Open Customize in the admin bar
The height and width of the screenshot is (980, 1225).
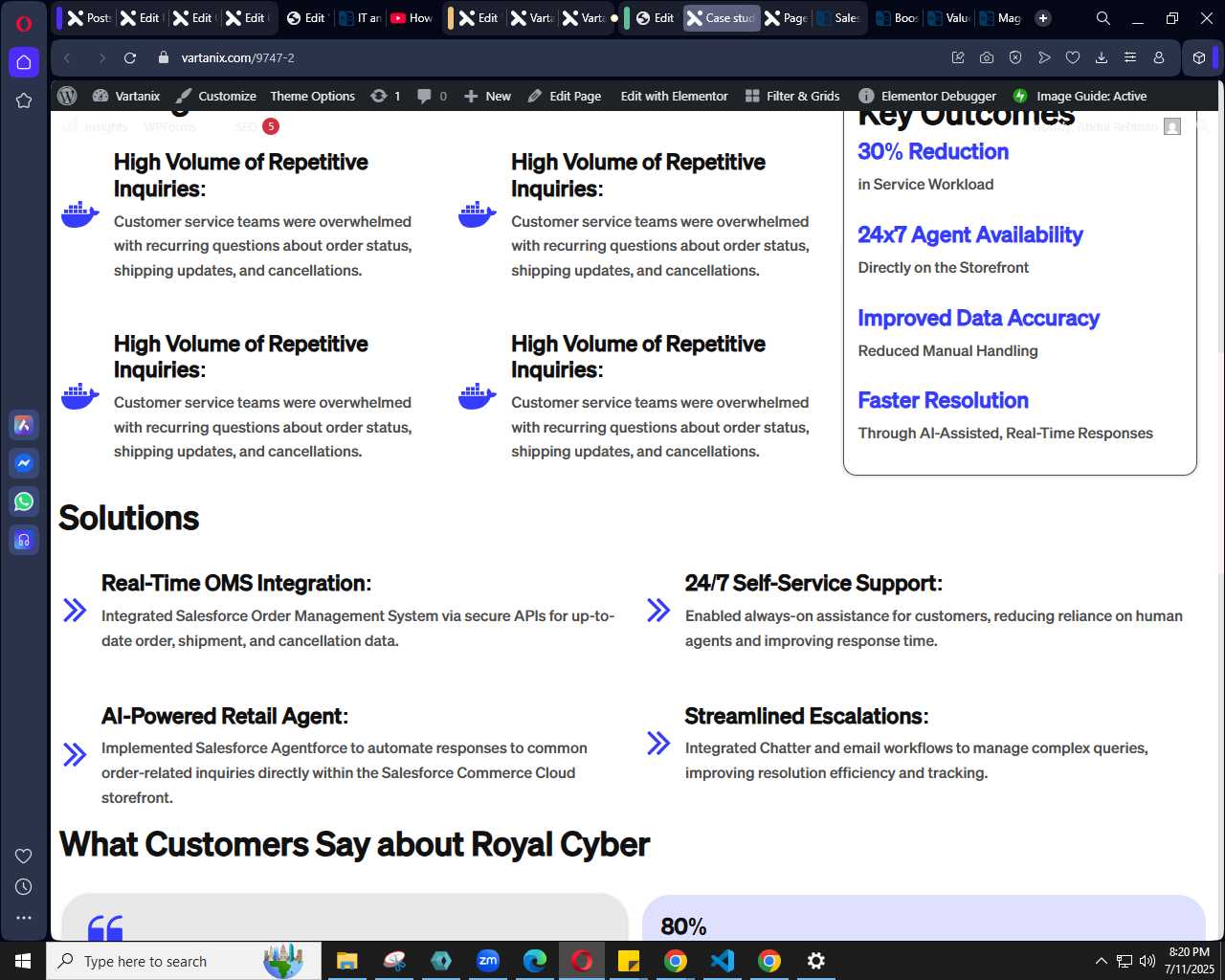(215, 96)
